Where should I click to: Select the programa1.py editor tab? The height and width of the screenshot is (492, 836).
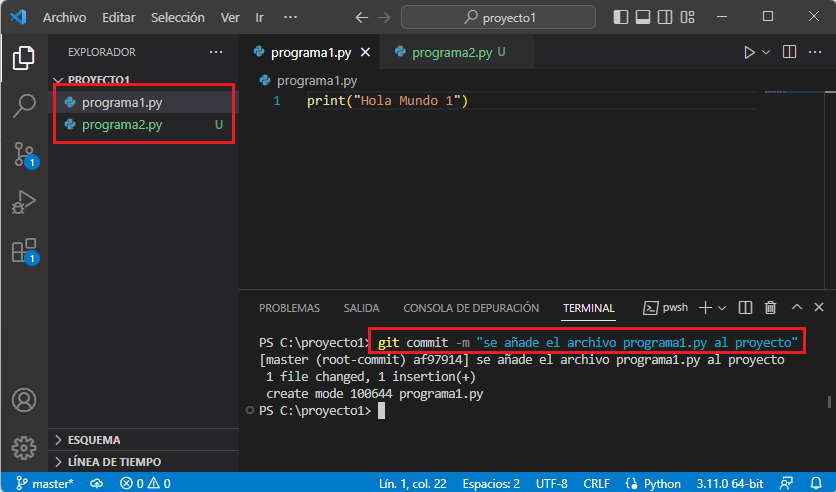[x=311, y=52]
